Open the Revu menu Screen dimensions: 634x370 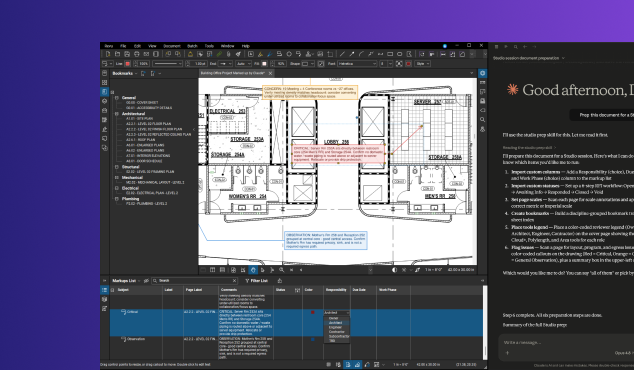point(109,46)
